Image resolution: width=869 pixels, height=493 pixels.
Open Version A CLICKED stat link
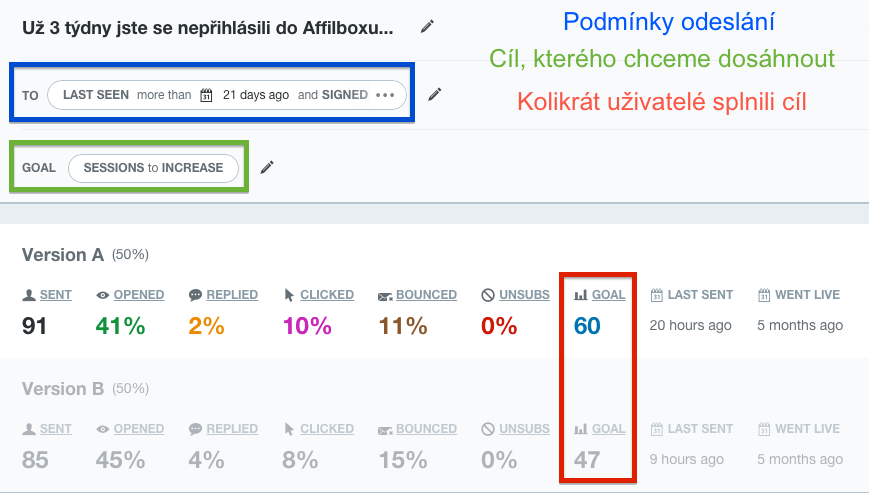click(327, 295)
